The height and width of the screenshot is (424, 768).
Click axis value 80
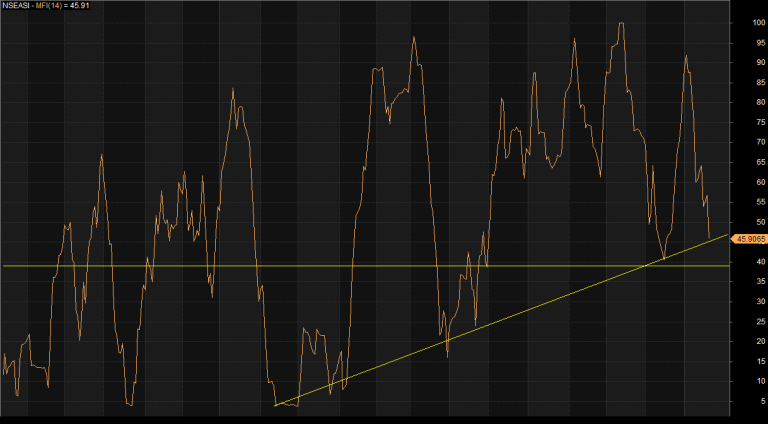761,102
